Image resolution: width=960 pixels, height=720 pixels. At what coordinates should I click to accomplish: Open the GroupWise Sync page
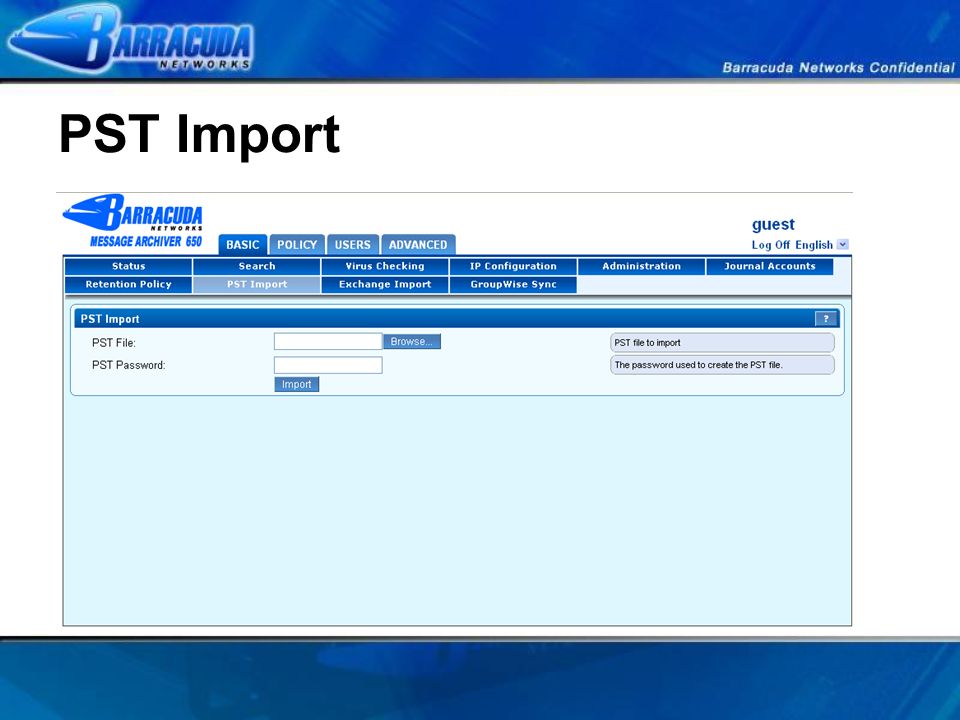(513, 285)
